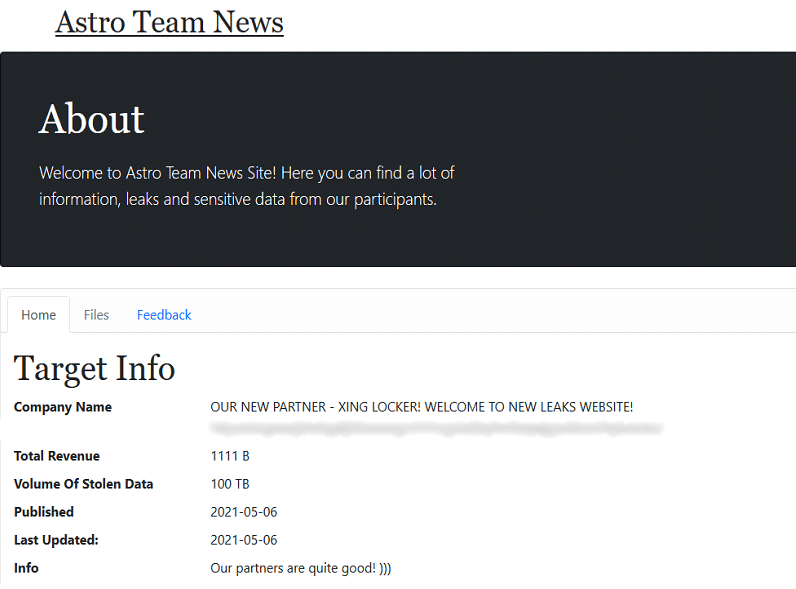The image size is (796, 589).
Task: Click the welcome paragraph in the About banner
Action: coord(247,186)
